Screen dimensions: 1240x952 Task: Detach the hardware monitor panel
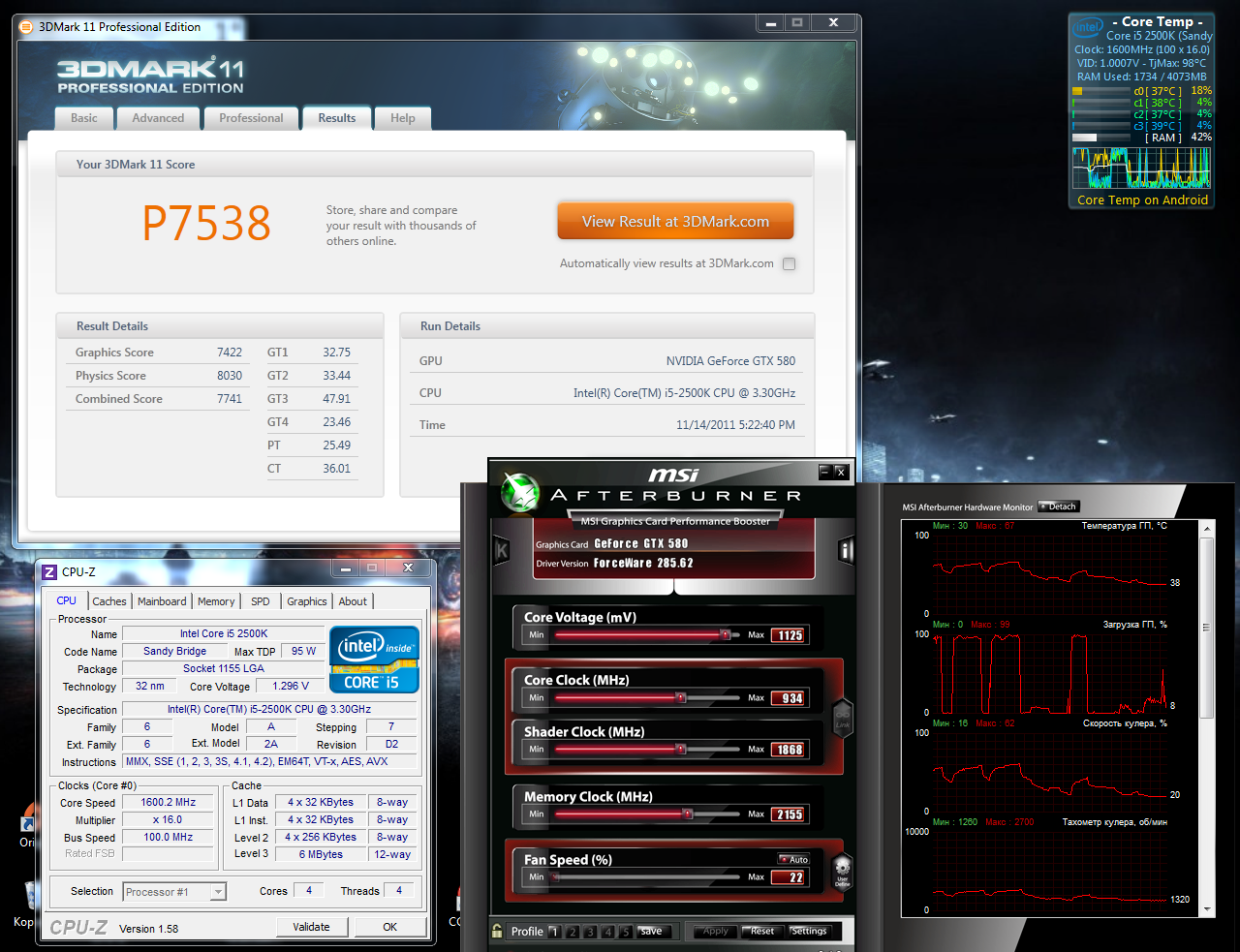pyautogui.click(x=1058, y=507)
